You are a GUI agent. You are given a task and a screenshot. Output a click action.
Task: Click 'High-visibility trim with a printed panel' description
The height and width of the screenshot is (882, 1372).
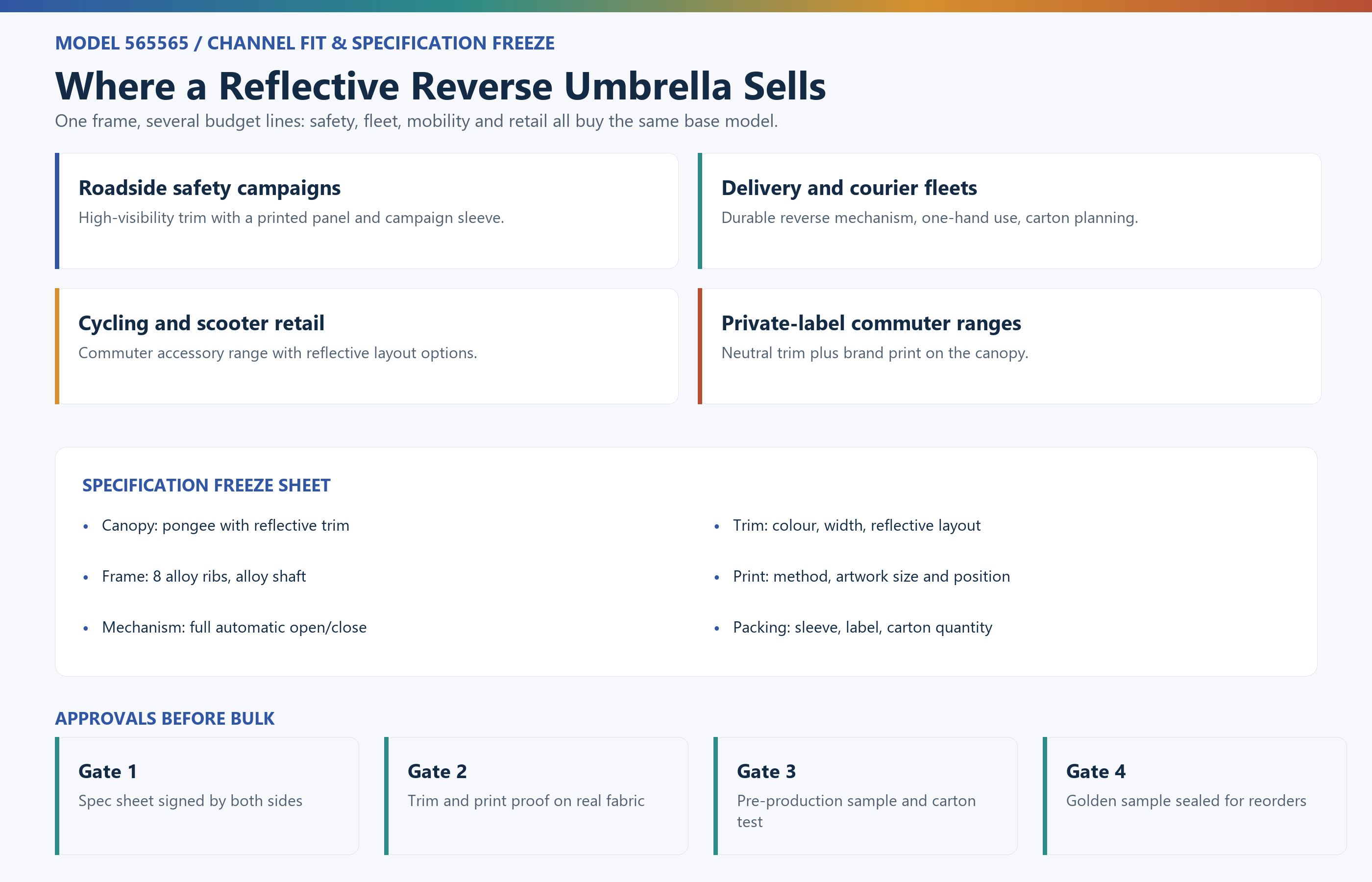pos(292,218)
